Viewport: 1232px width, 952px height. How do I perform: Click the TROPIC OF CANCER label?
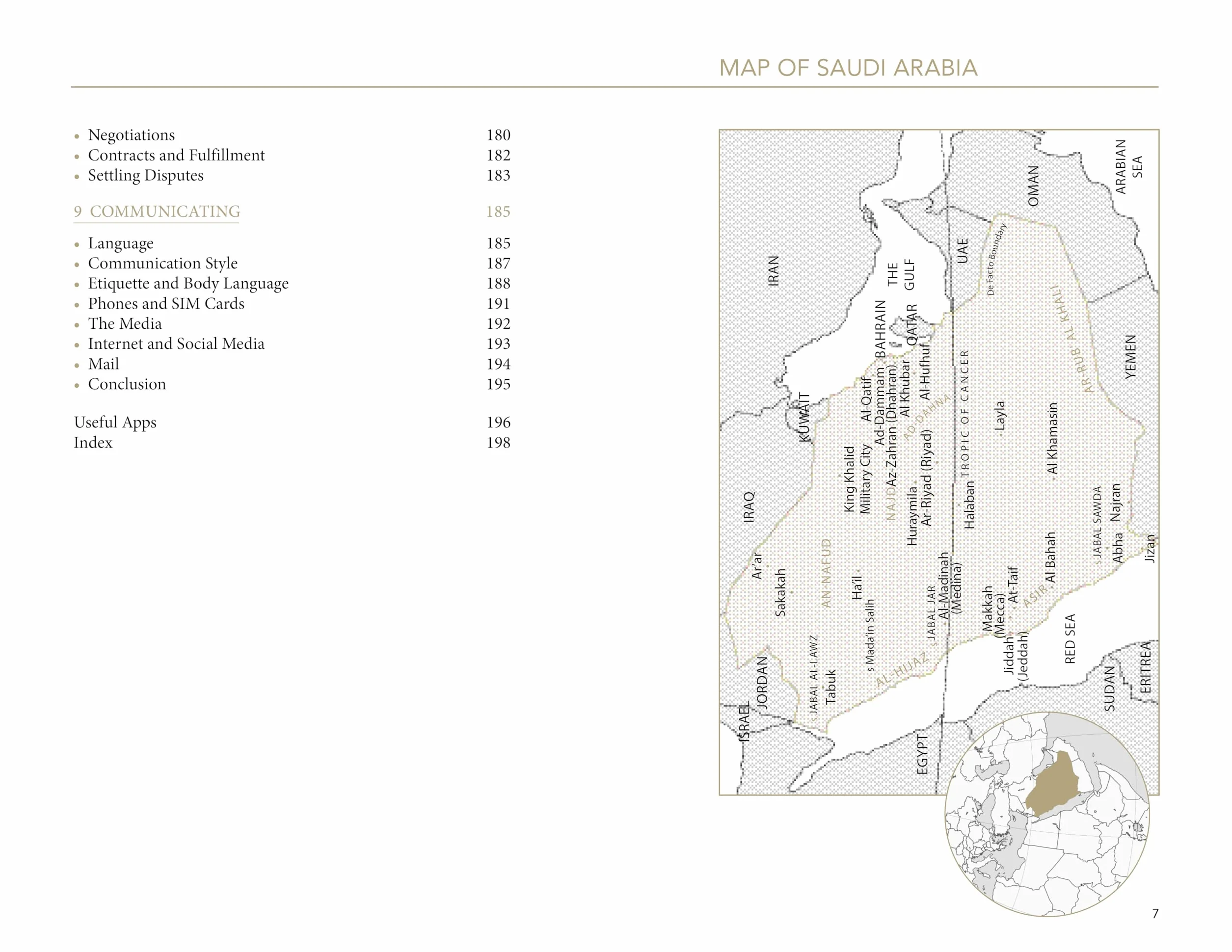(x=964, y=413)
